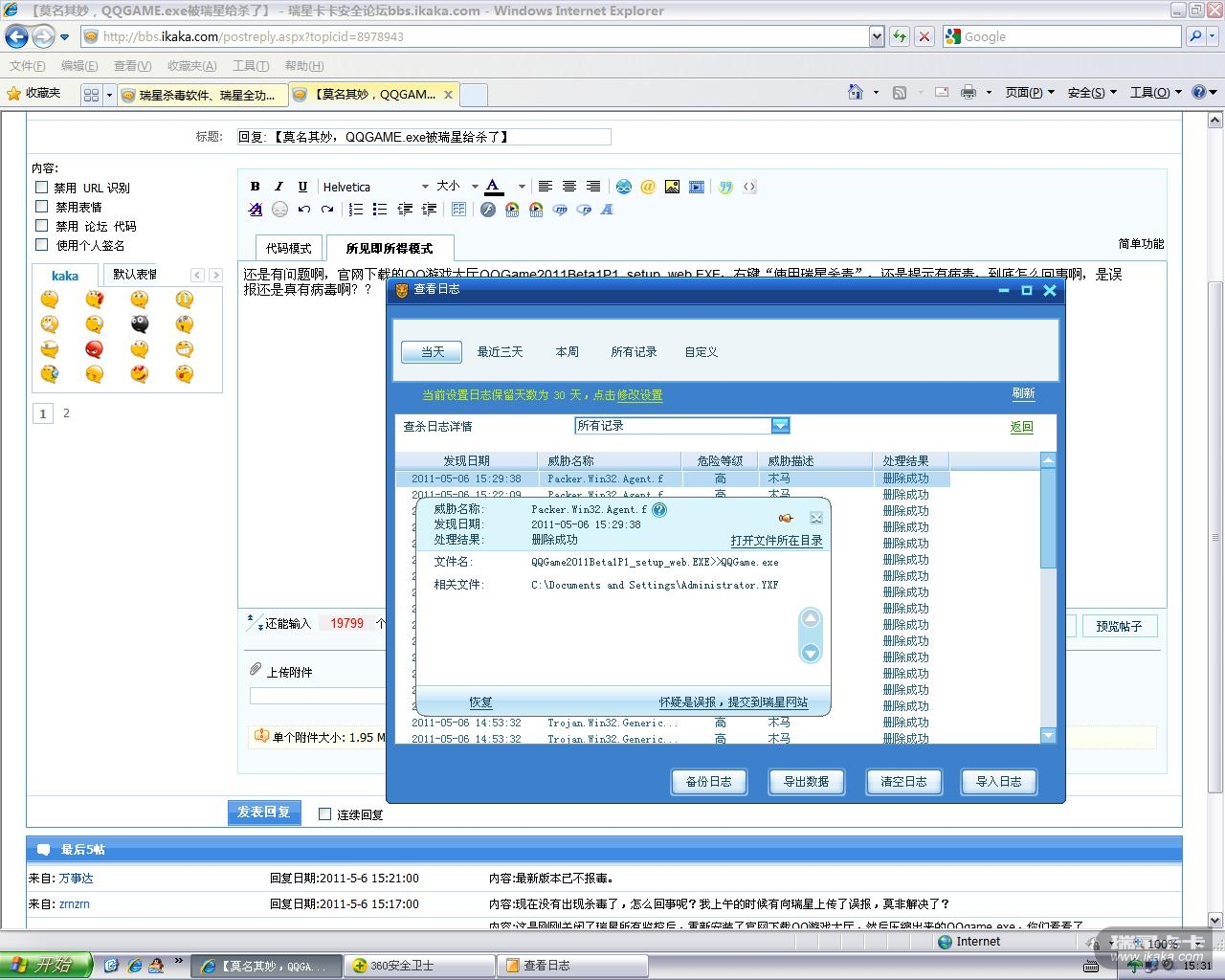Click the reply title input field

(x=423, y=137)
